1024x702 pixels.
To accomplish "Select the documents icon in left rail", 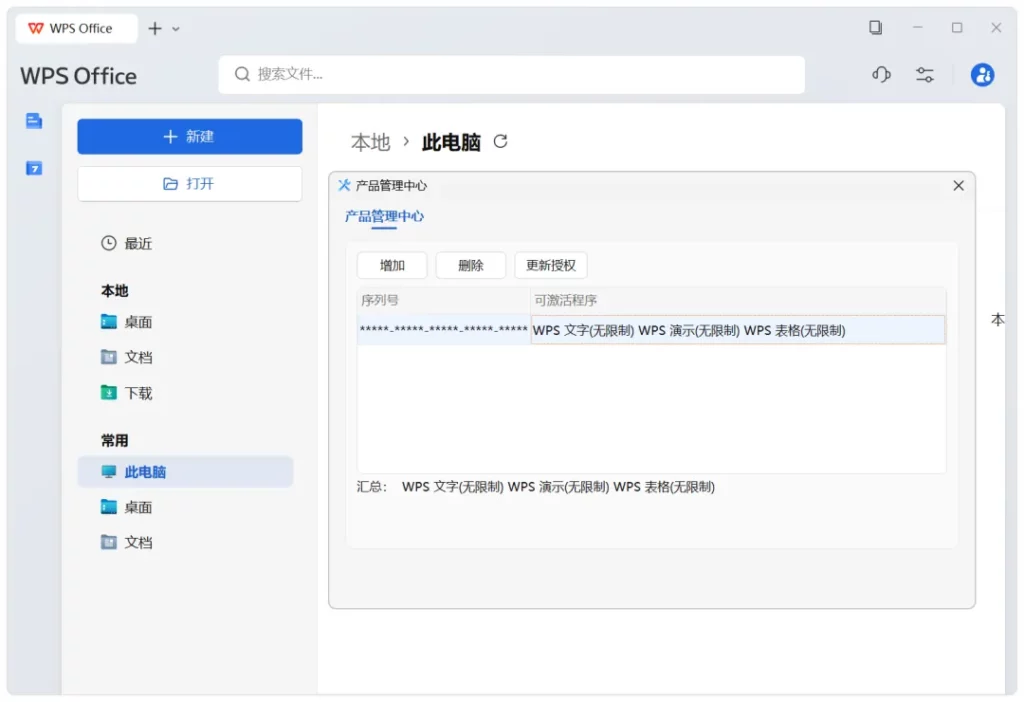I will (34, 121).
